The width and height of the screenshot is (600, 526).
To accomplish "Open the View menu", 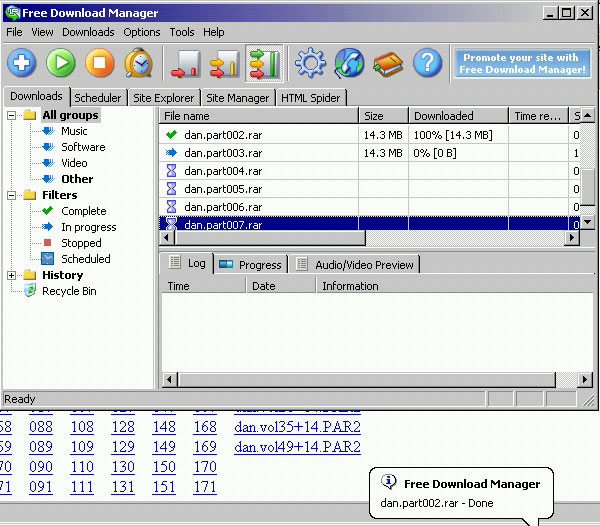I will pos(42,32).
